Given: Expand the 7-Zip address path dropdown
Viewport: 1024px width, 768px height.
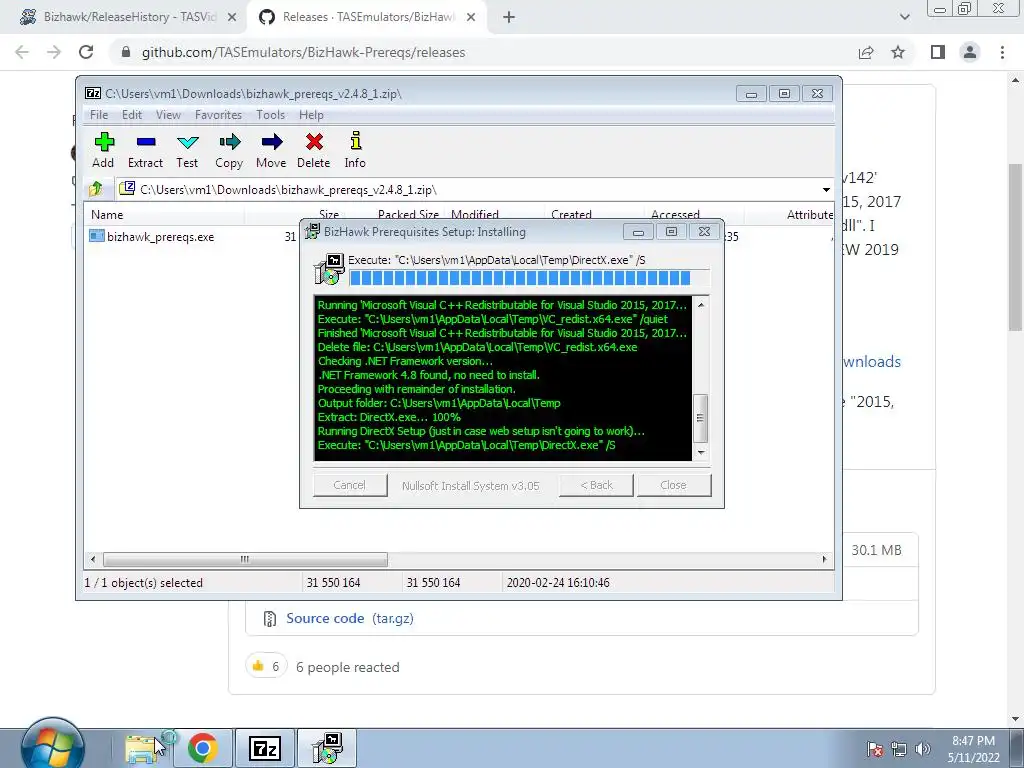Looking at the screenshot, I should click(x=826, y=190).
